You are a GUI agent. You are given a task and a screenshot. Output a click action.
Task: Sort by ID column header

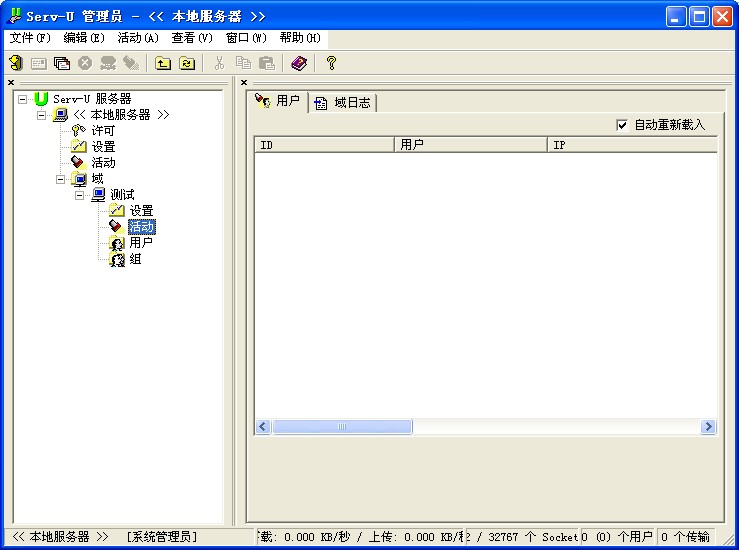(324, 145)
